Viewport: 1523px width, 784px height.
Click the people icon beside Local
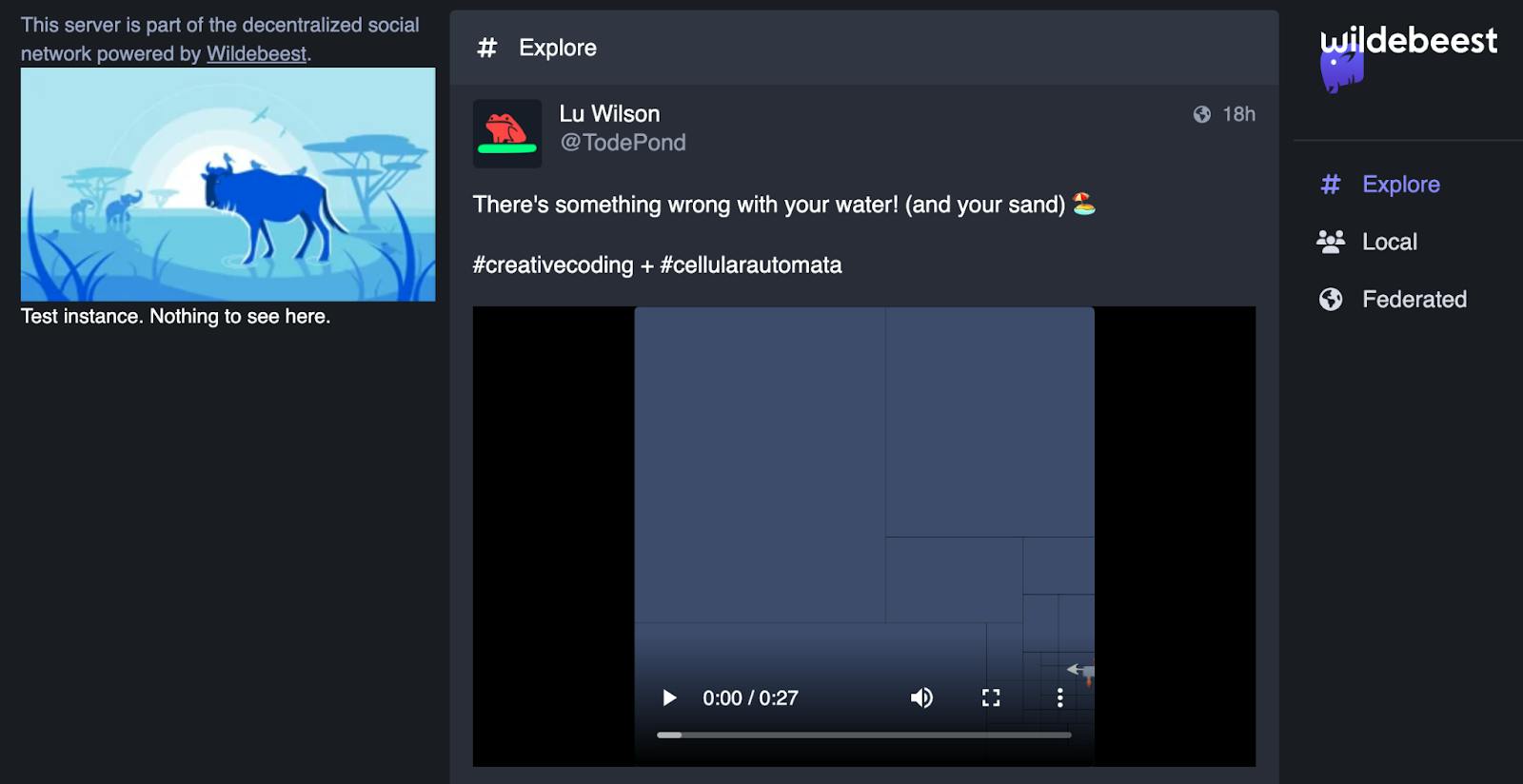pos(1331,242)
